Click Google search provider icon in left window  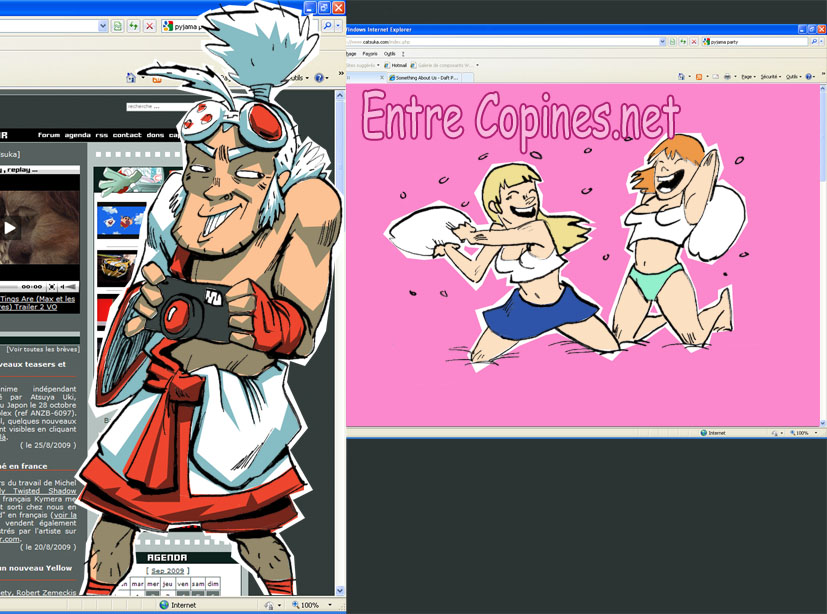[x=168, y=26]
